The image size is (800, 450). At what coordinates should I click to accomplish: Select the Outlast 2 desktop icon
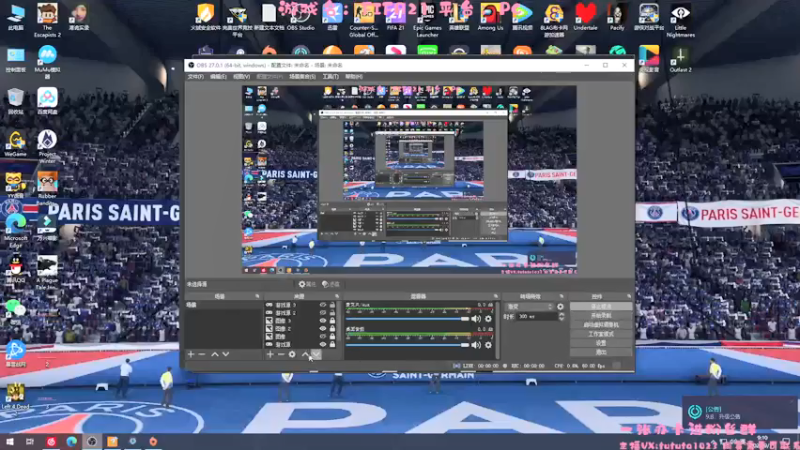(x=680, y=60)
